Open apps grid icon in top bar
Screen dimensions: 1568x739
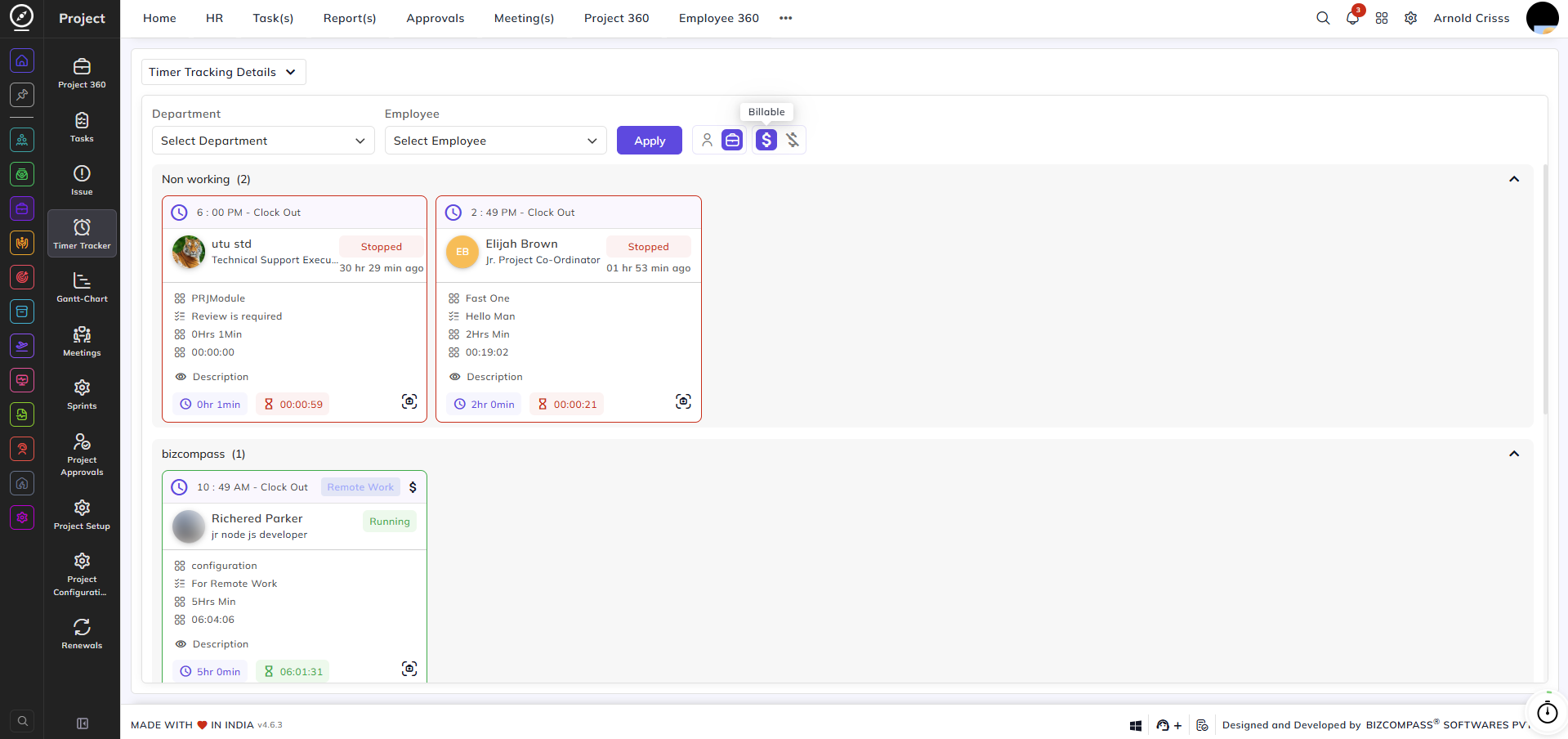[x=1382, y=18]
